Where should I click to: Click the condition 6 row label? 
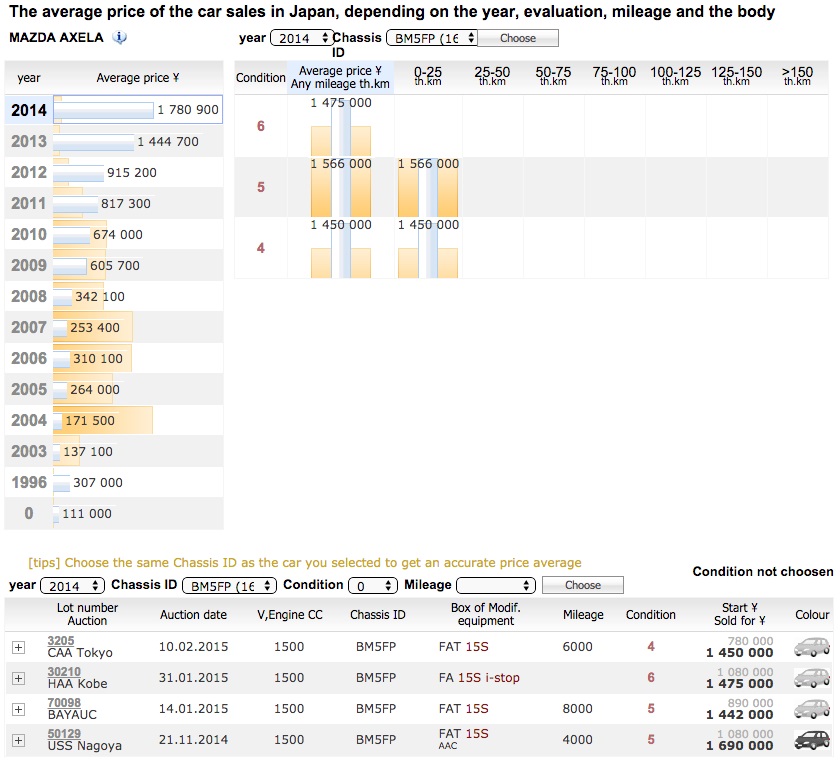[x=261, y=126]
